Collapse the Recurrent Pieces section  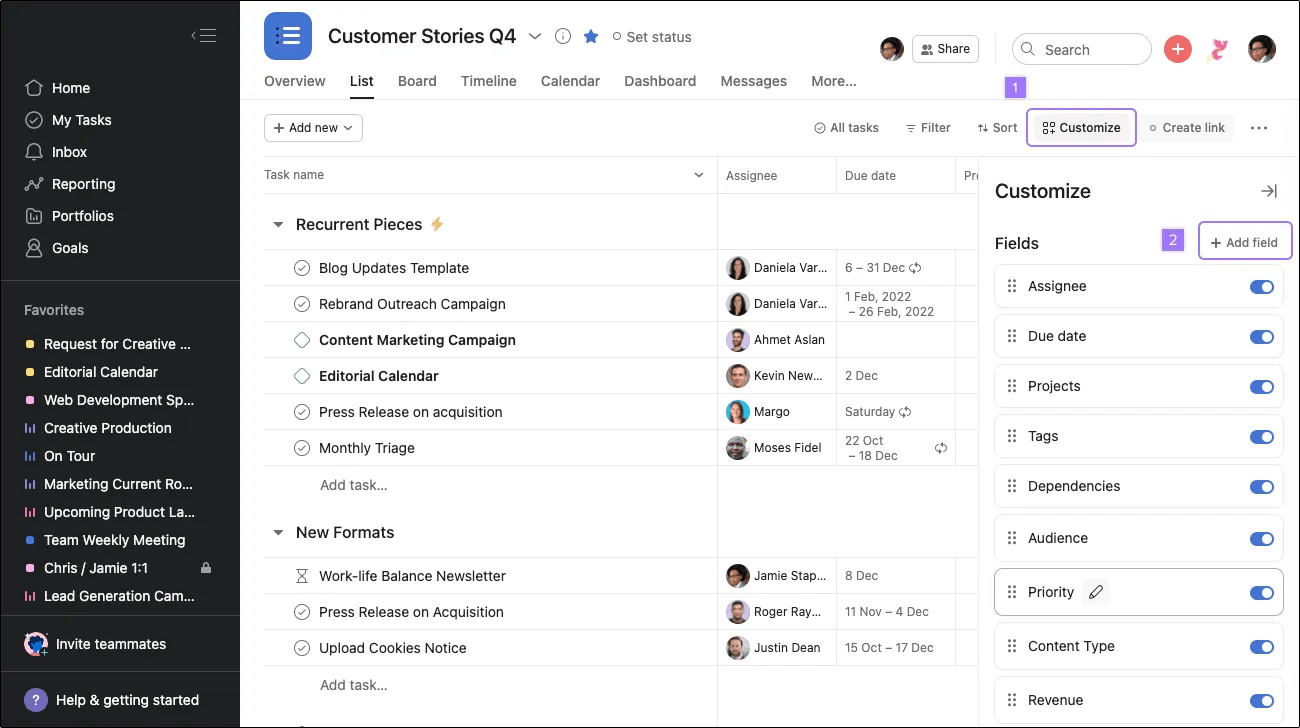tap(278, 225)
